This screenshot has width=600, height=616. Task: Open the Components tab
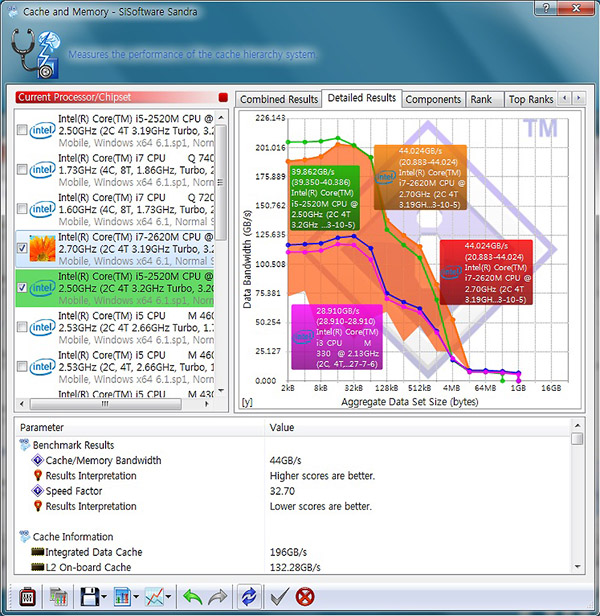(433, 99)
